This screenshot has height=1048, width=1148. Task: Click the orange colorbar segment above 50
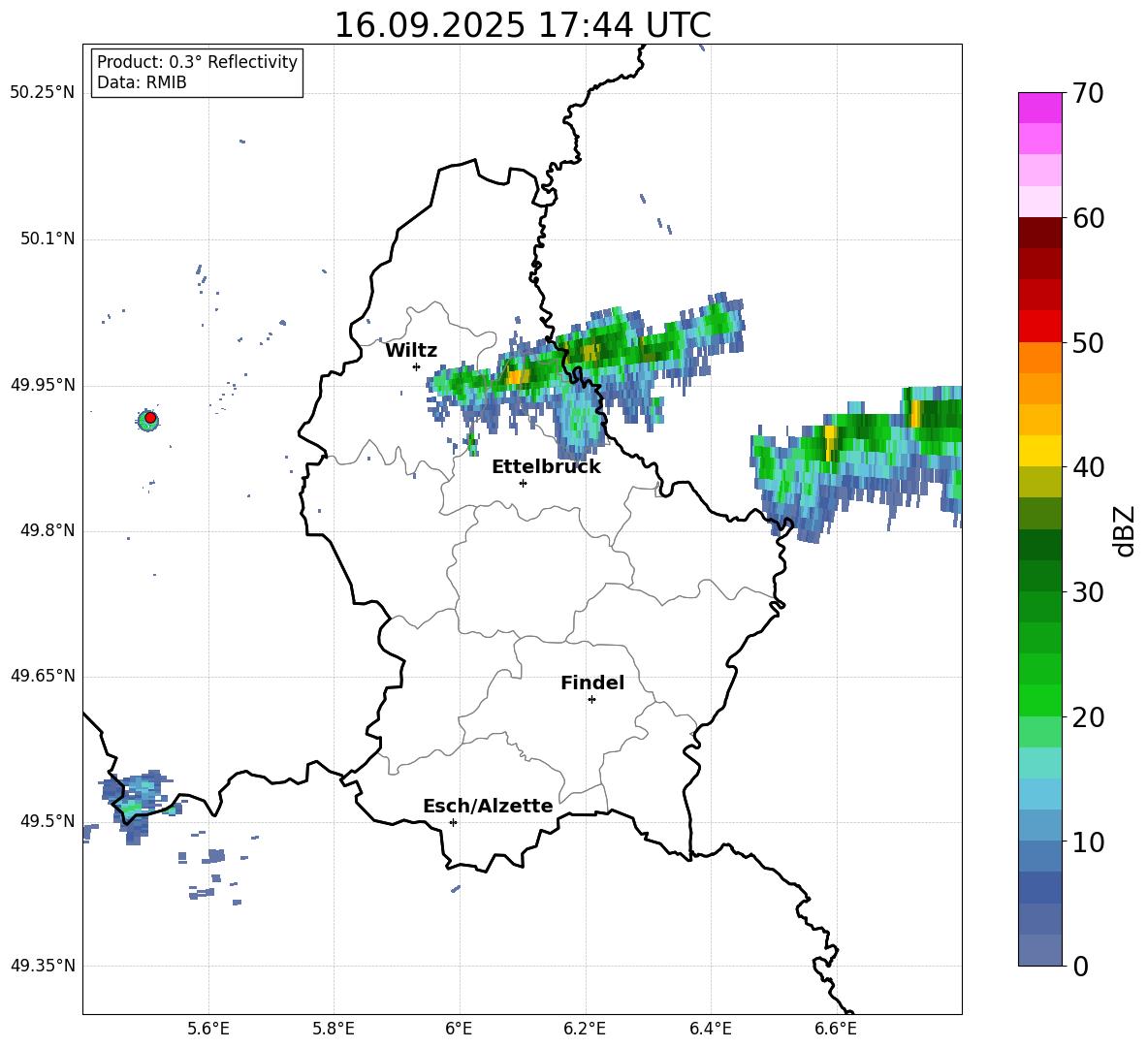pos(1039,357)
